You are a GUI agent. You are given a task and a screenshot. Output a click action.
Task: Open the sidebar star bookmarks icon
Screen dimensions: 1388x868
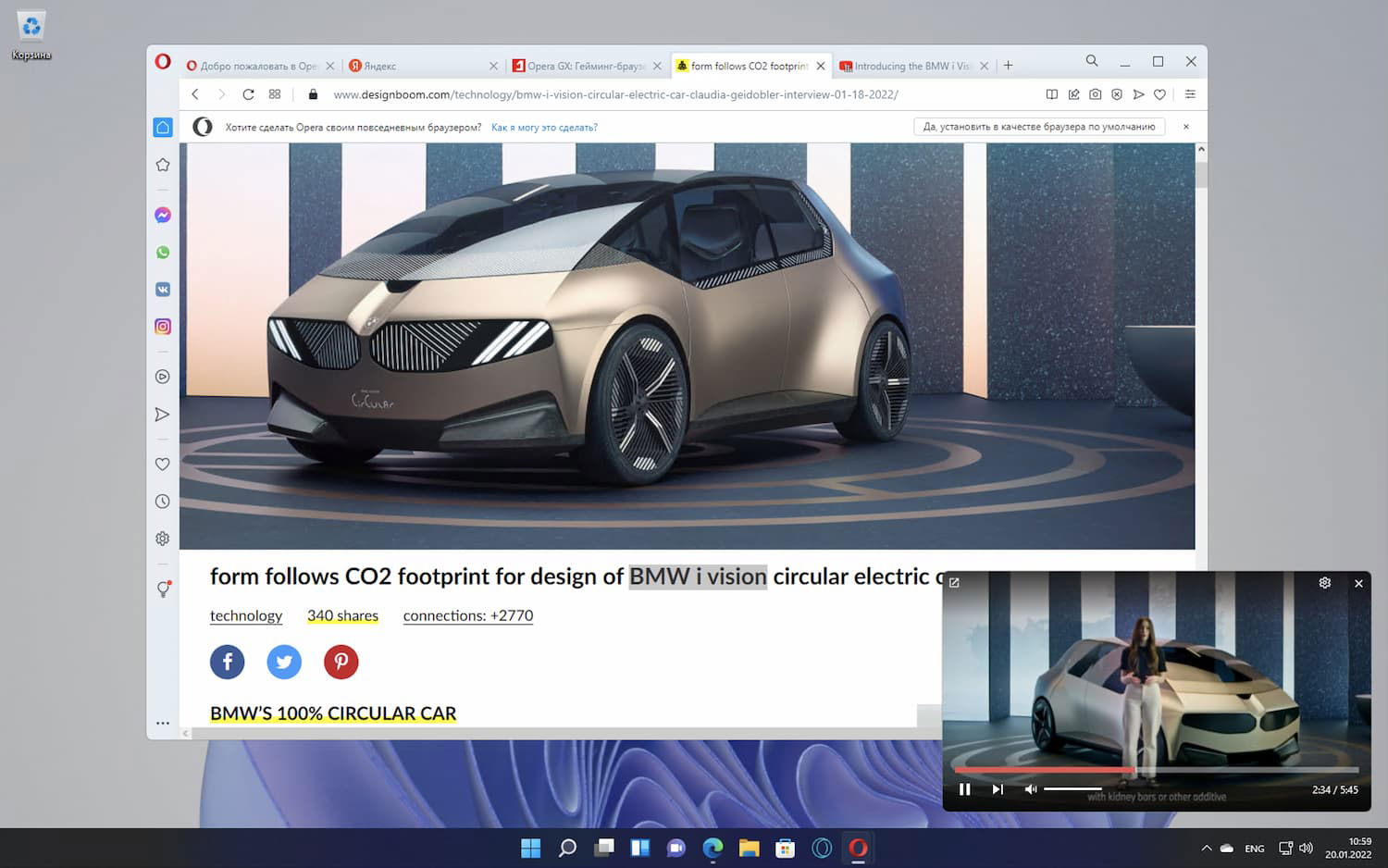click(x=163, y=165)
